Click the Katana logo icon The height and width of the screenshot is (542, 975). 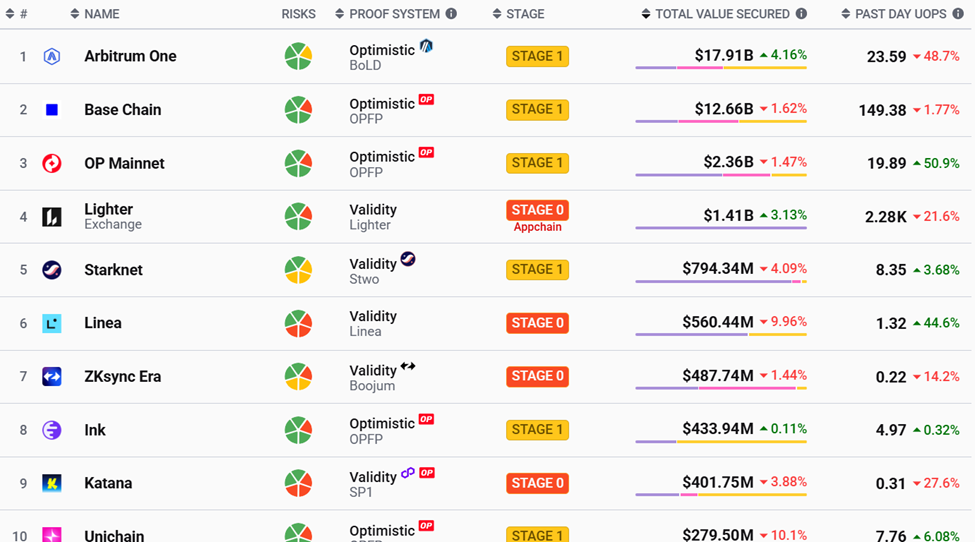point(52,483)
